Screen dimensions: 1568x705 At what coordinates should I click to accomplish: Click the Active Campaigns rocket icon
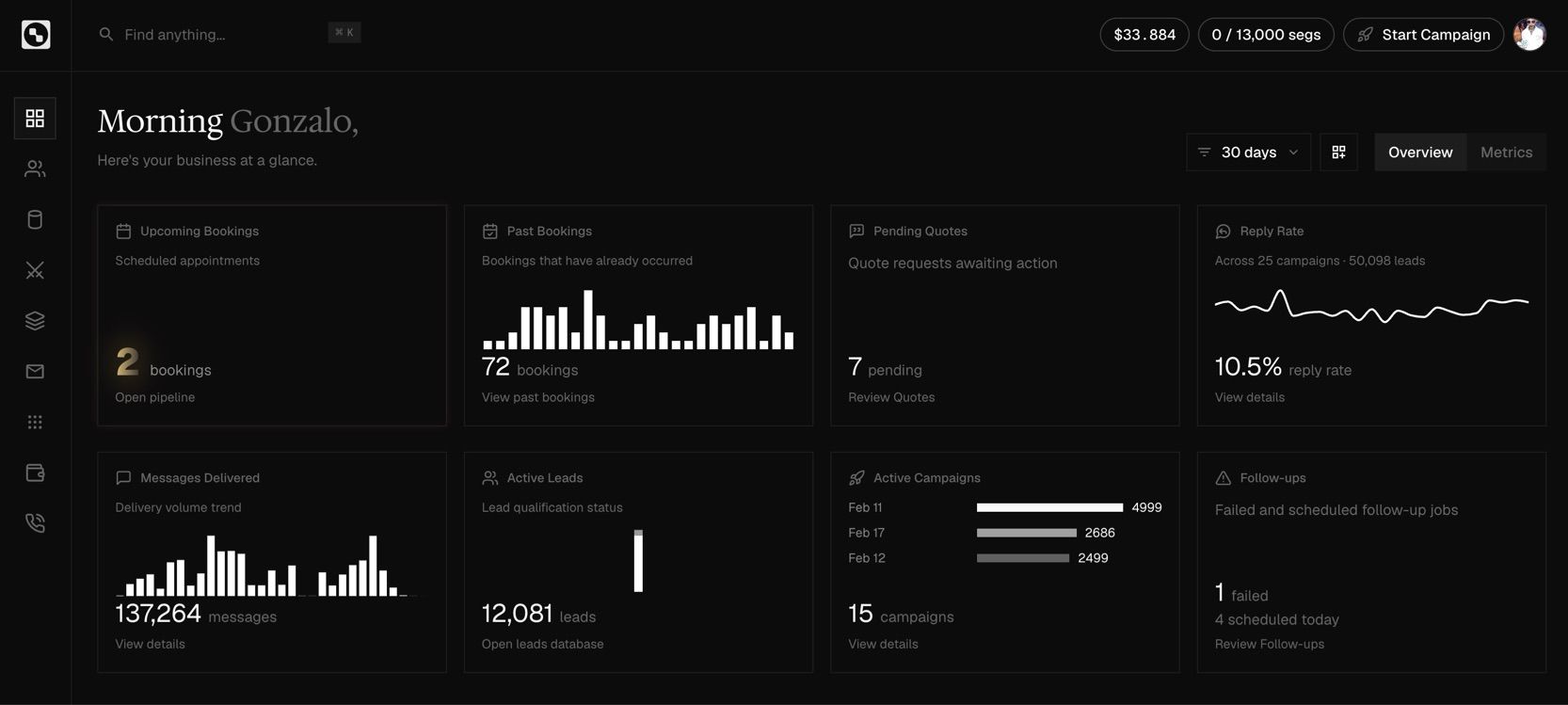(x=856, y=478)
